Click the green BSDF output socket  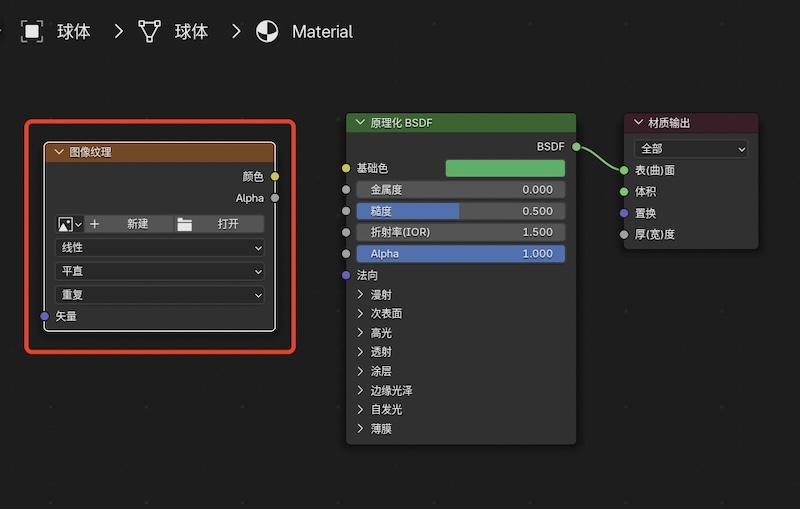(x=577, y=147)
